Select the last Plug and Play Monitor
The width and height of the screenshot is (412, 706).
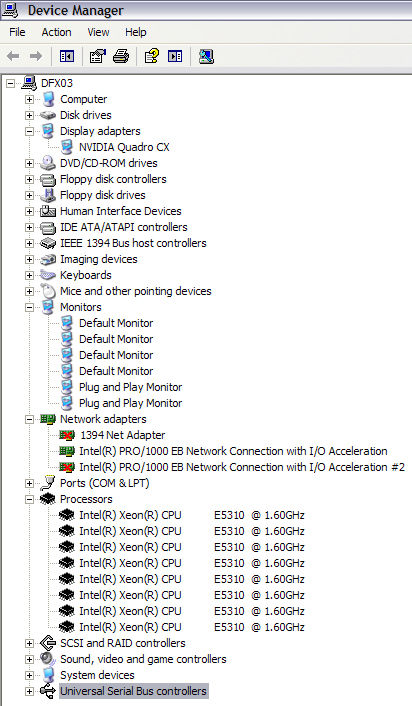[131, 403]
